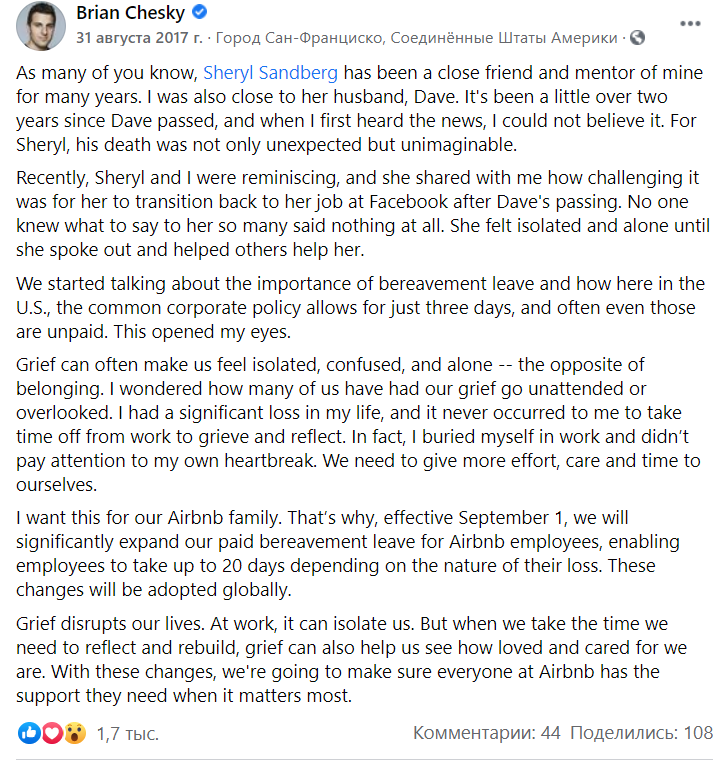Click the public globe privacy icon

[x=637, y=37]
